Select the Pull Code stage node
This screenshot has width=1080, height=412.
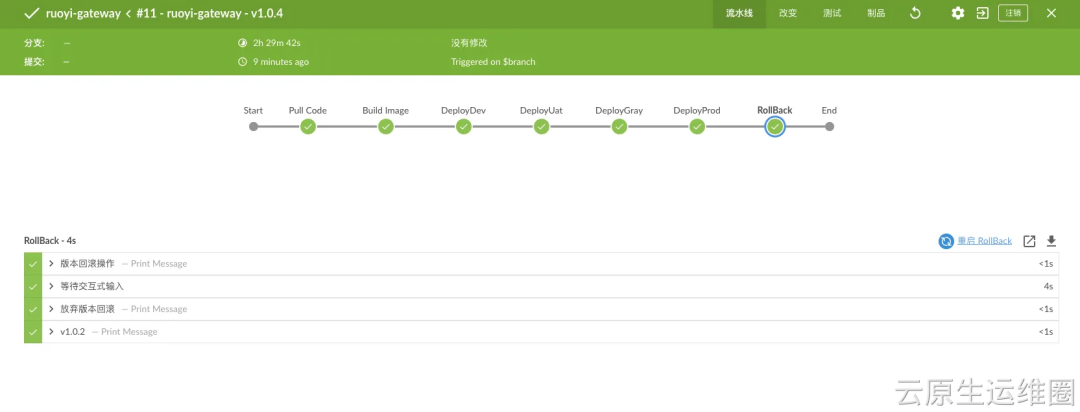[308, 126]
